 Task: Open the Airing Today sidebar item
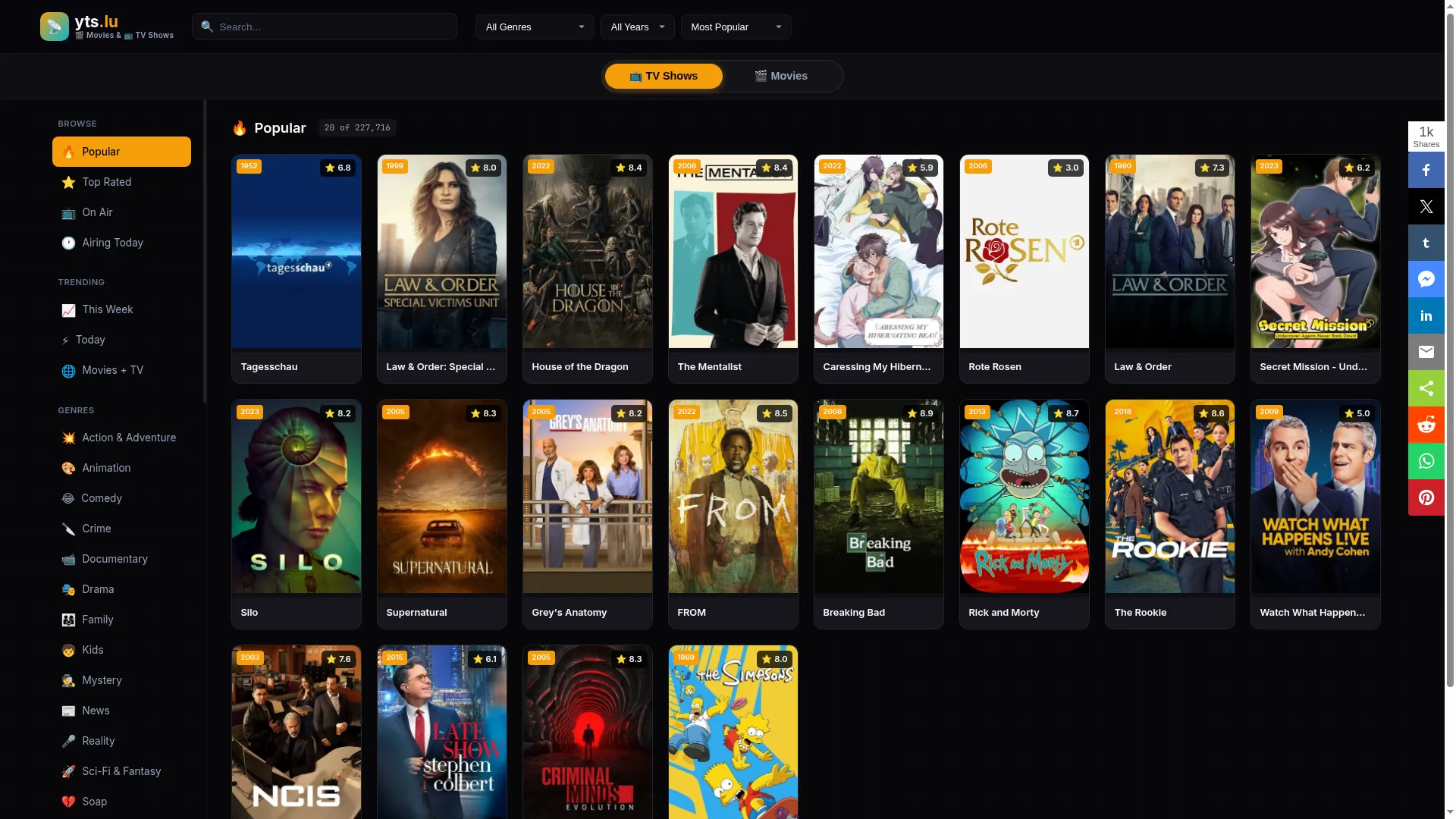[121, 243]
